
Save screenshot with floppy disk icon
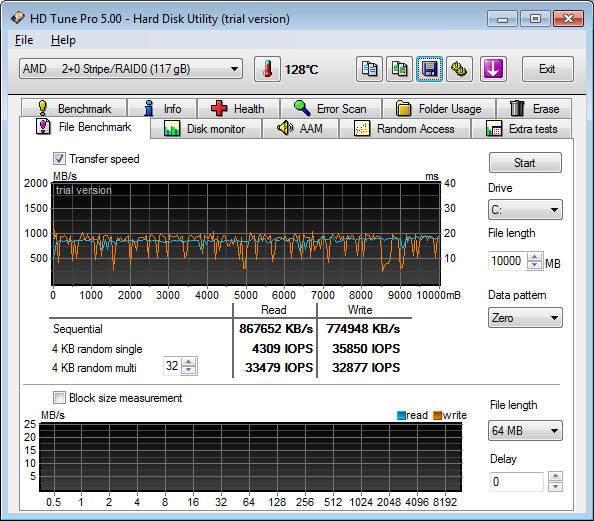click(430, 69)
